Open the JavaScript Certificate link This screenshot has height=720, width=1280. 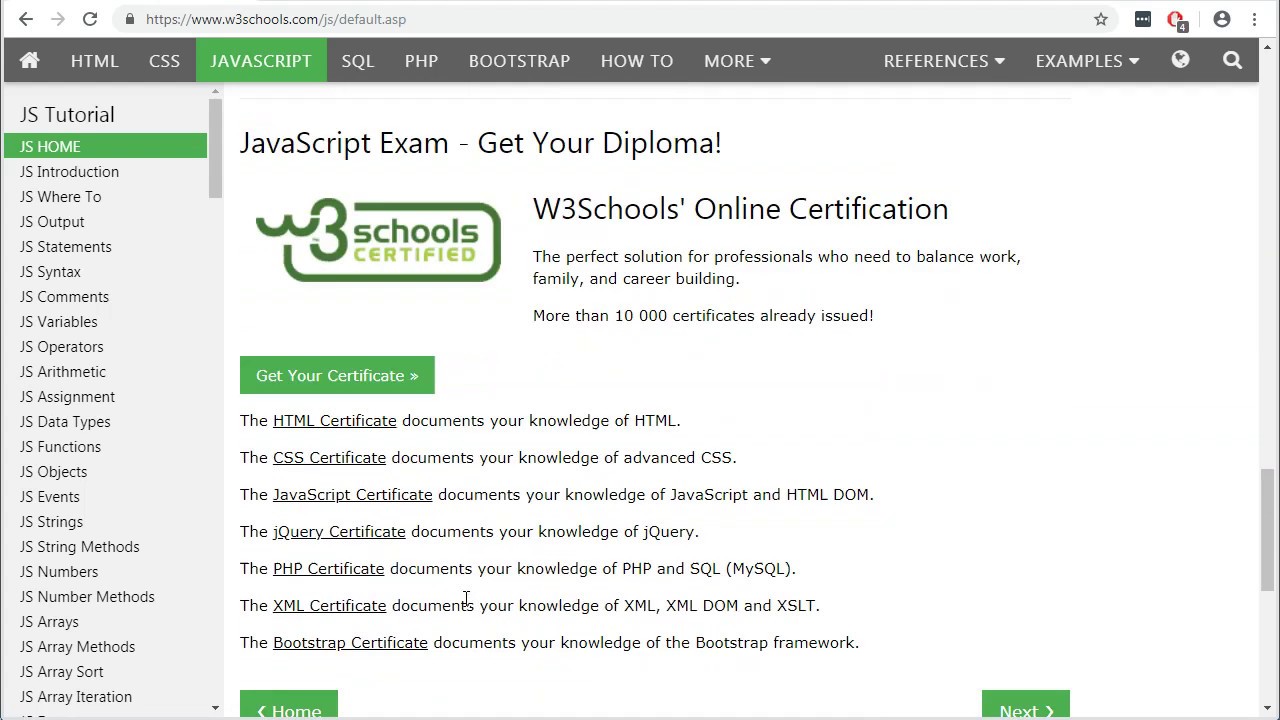coord(352,495)
